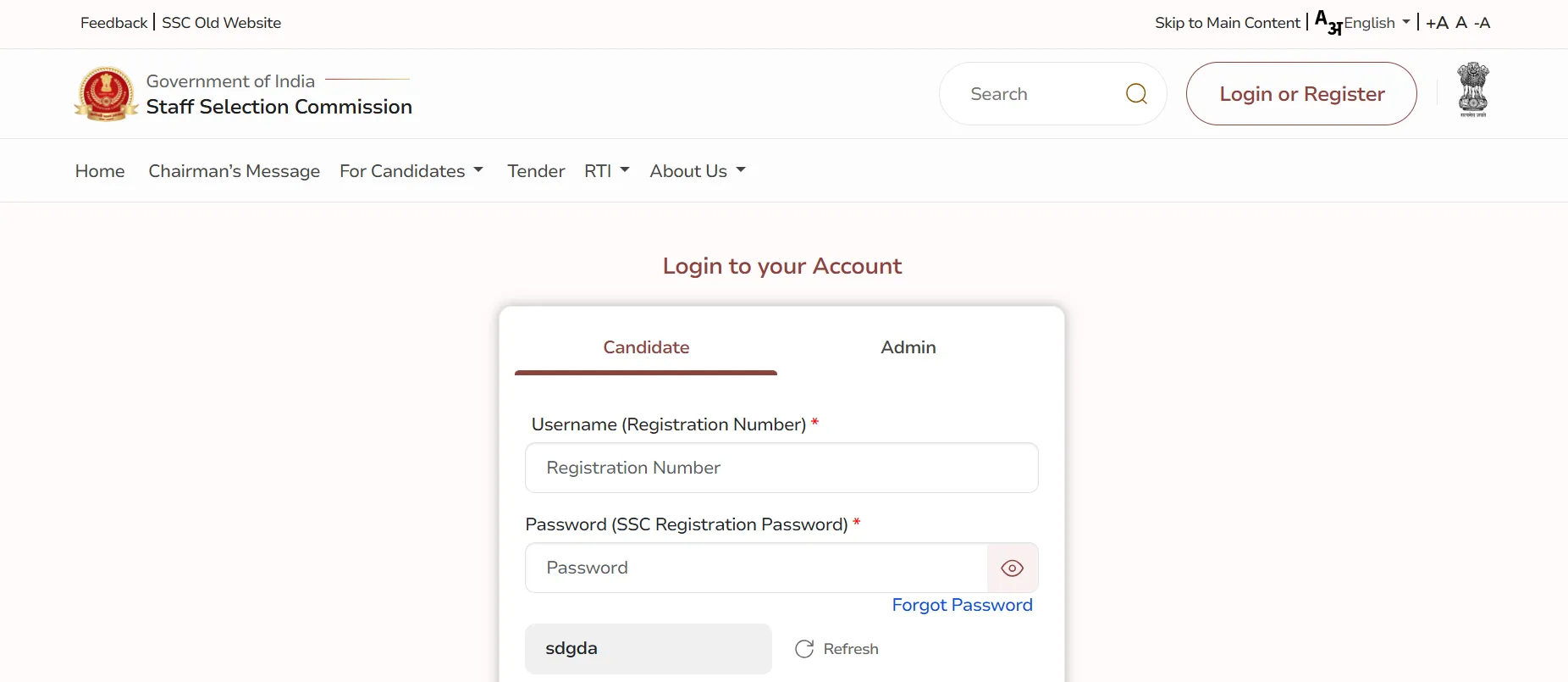Open the Tender menu item
This screenshot has width=1568, height=682.
pos(536,171)
